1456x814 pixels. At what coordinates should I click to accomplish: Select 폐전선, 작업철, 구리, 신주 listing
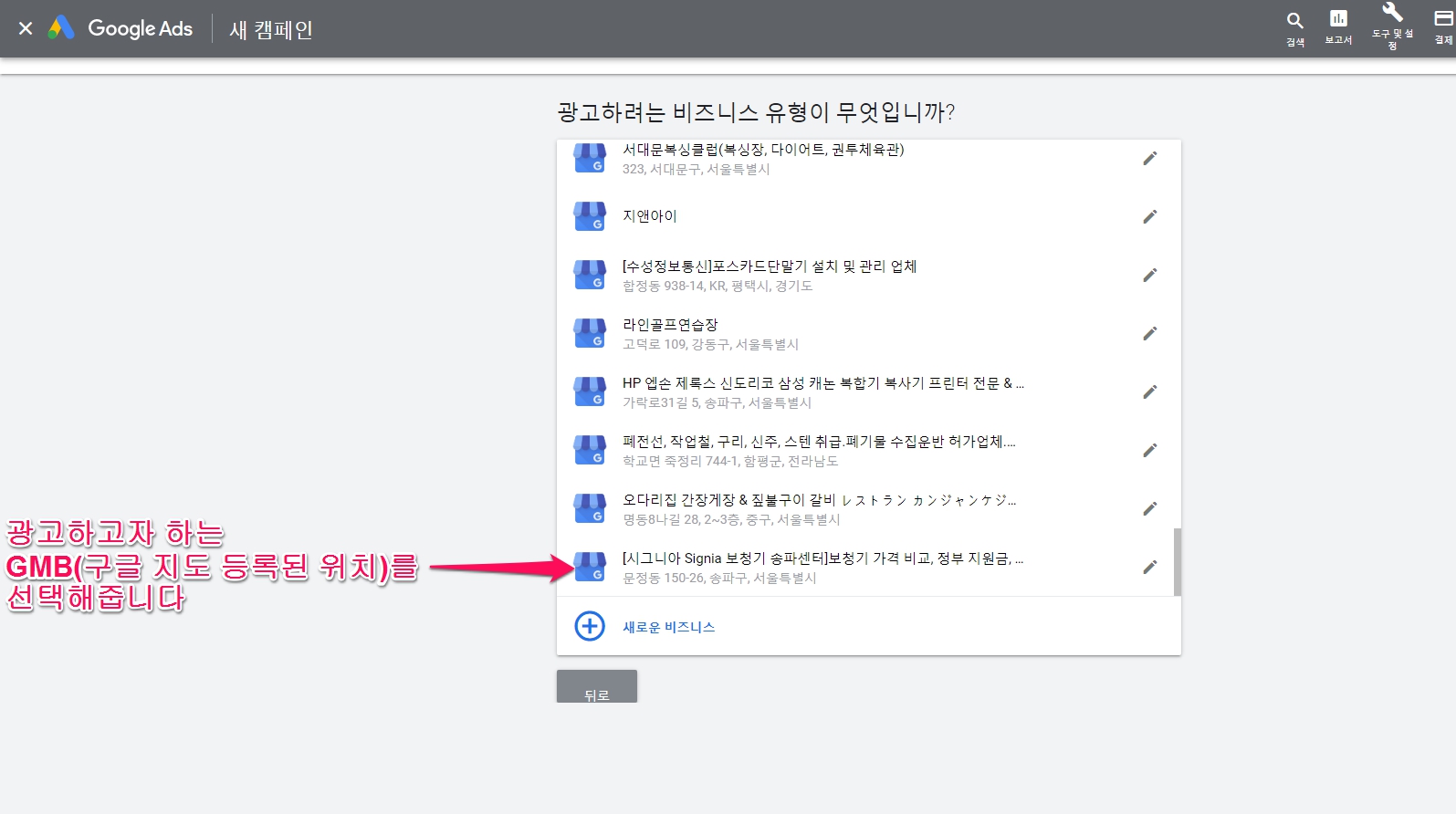(x=819, y=441)
